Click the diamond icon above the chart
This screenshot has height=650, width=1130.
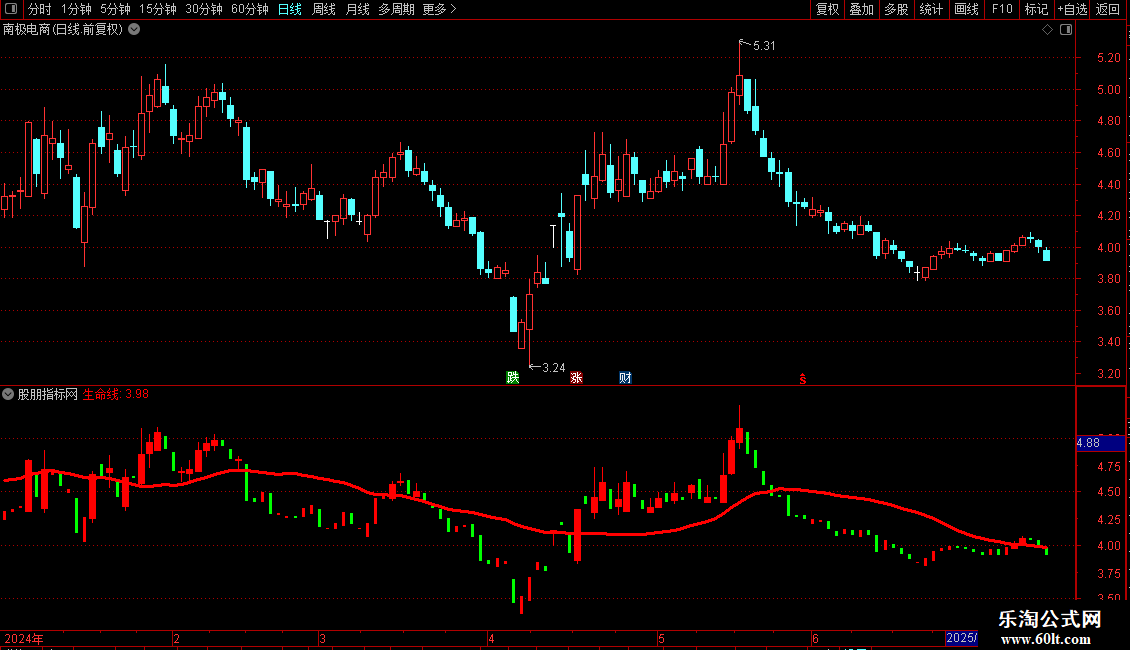click(x=1048, y=30)
